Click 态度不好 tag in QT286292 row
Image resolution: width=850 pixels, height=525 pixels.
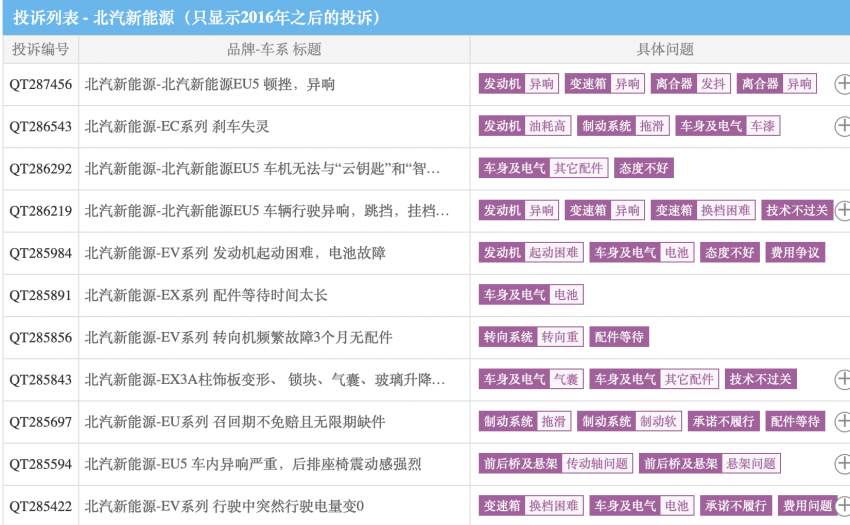click(x=643, y=168)
